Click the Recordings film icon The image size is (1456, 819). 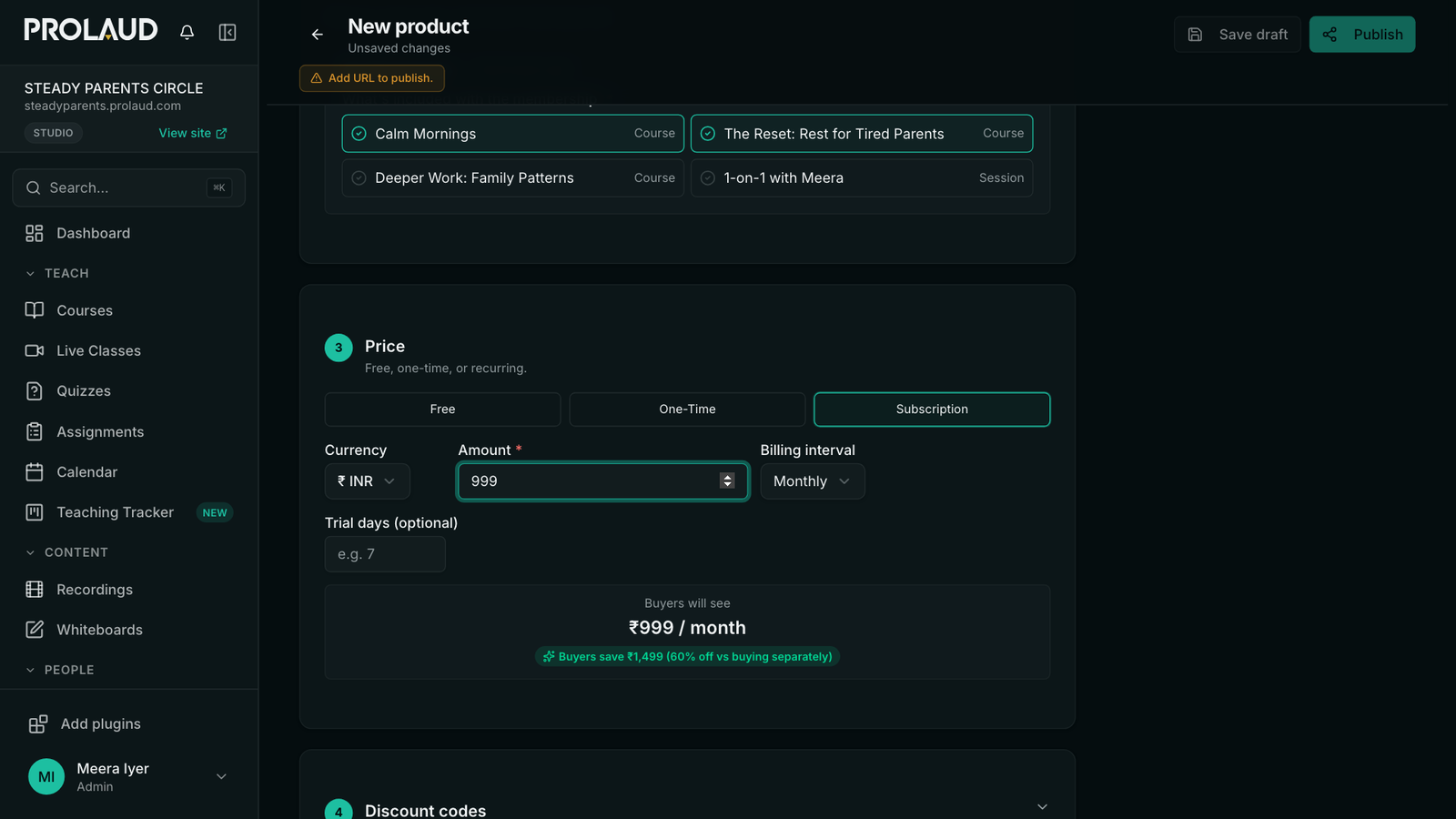point(35,590)
